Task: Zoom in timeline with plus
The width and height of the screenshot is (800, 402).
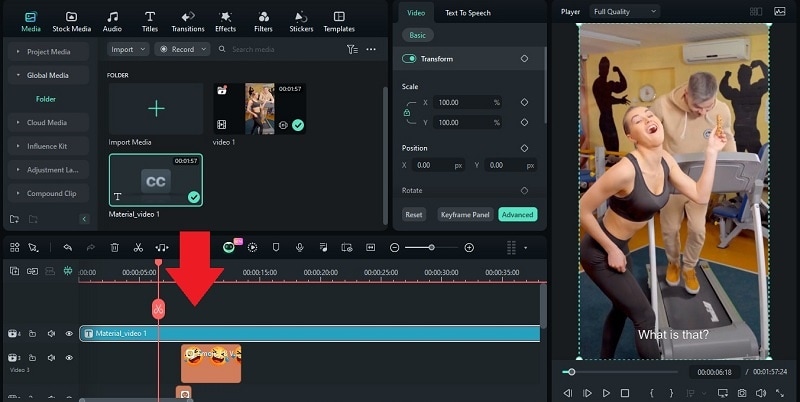Action: (469, 247)
